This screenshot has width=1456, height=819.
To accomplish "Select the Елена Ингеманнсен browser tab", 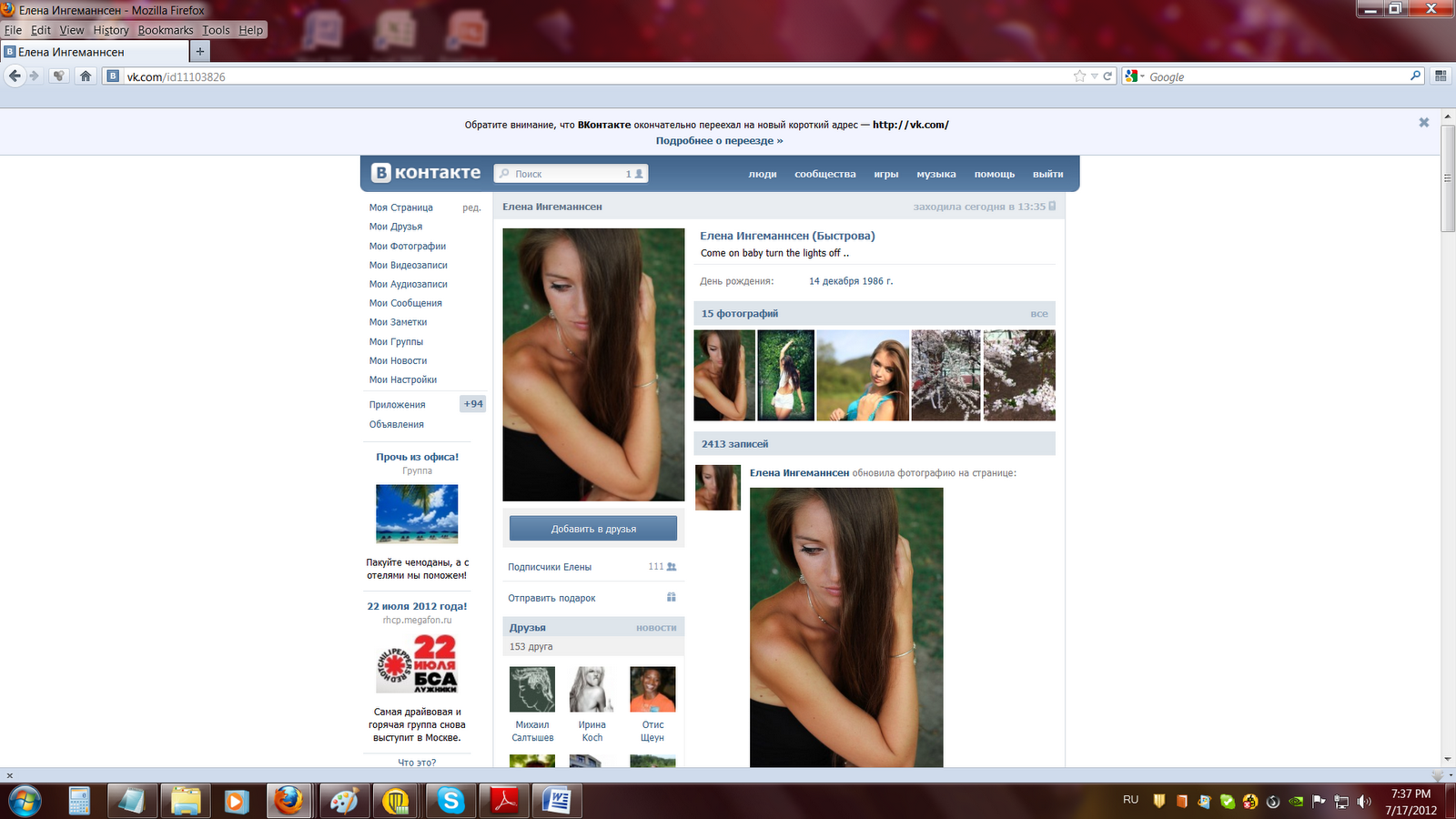I will pyautogui.click(x=93, y=52).
